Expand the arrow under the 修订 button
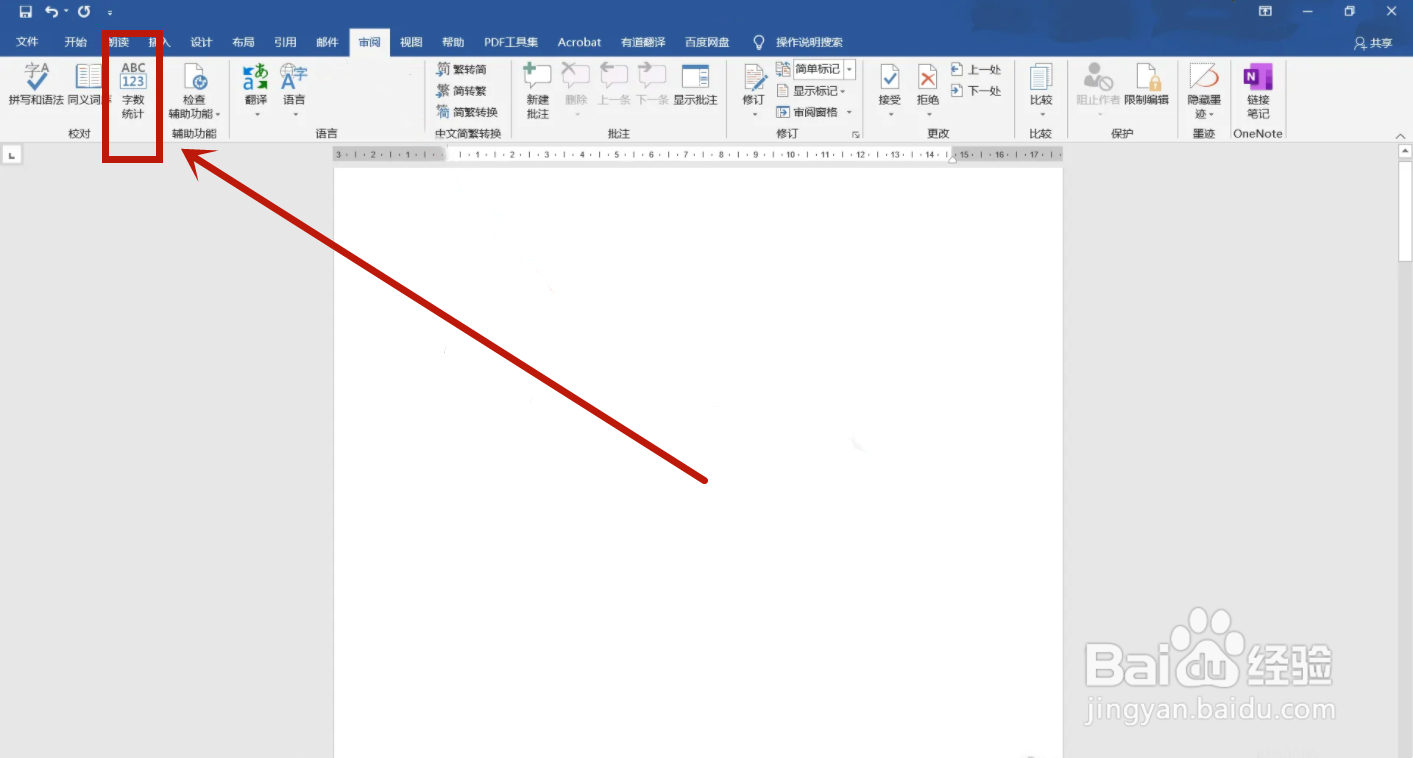This screenshot has width=1413, height=758. 754,114
